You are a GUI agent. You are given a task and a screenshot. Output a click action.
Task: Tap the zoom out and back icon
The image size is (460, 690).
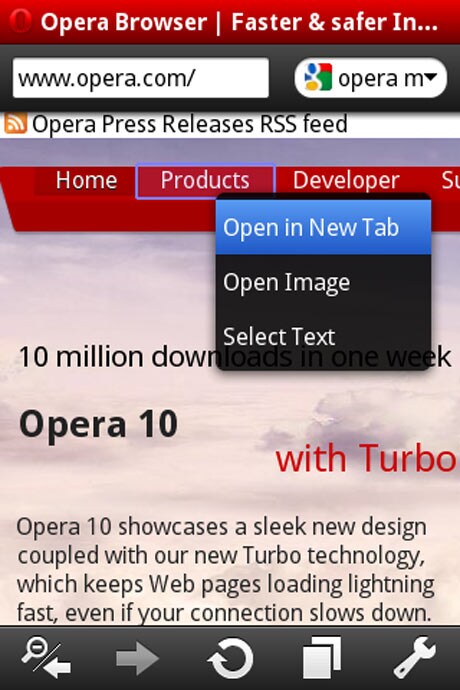[x=46, y=658]
